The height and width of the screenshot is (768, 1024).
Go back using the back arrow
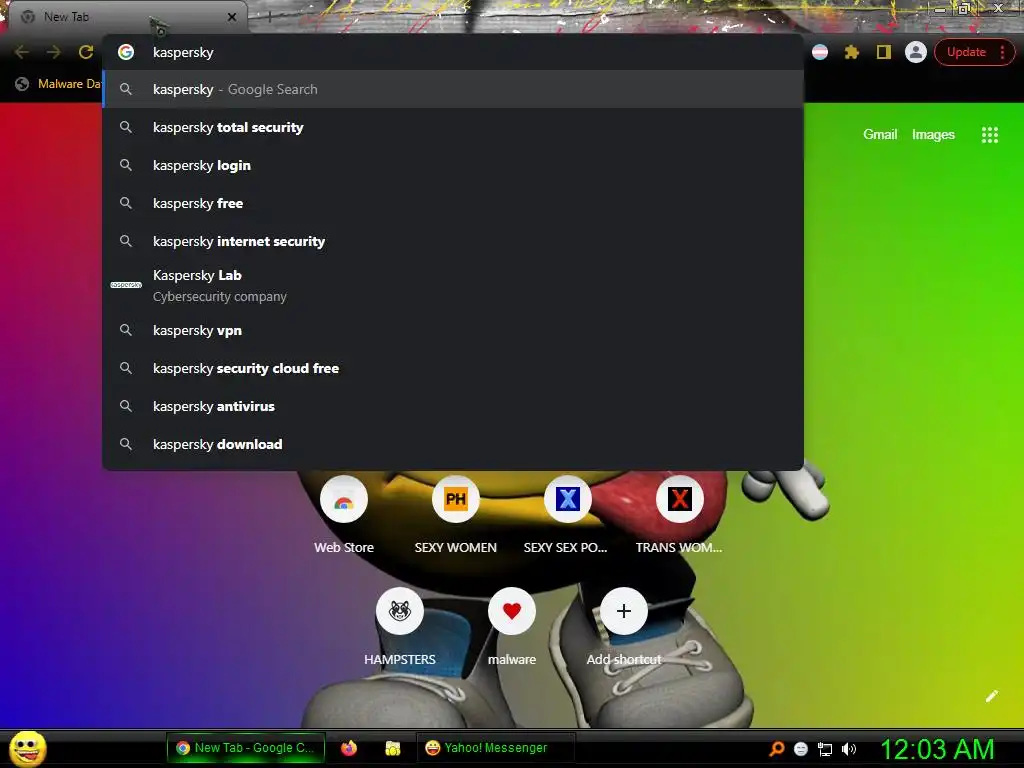coord(22,52)
